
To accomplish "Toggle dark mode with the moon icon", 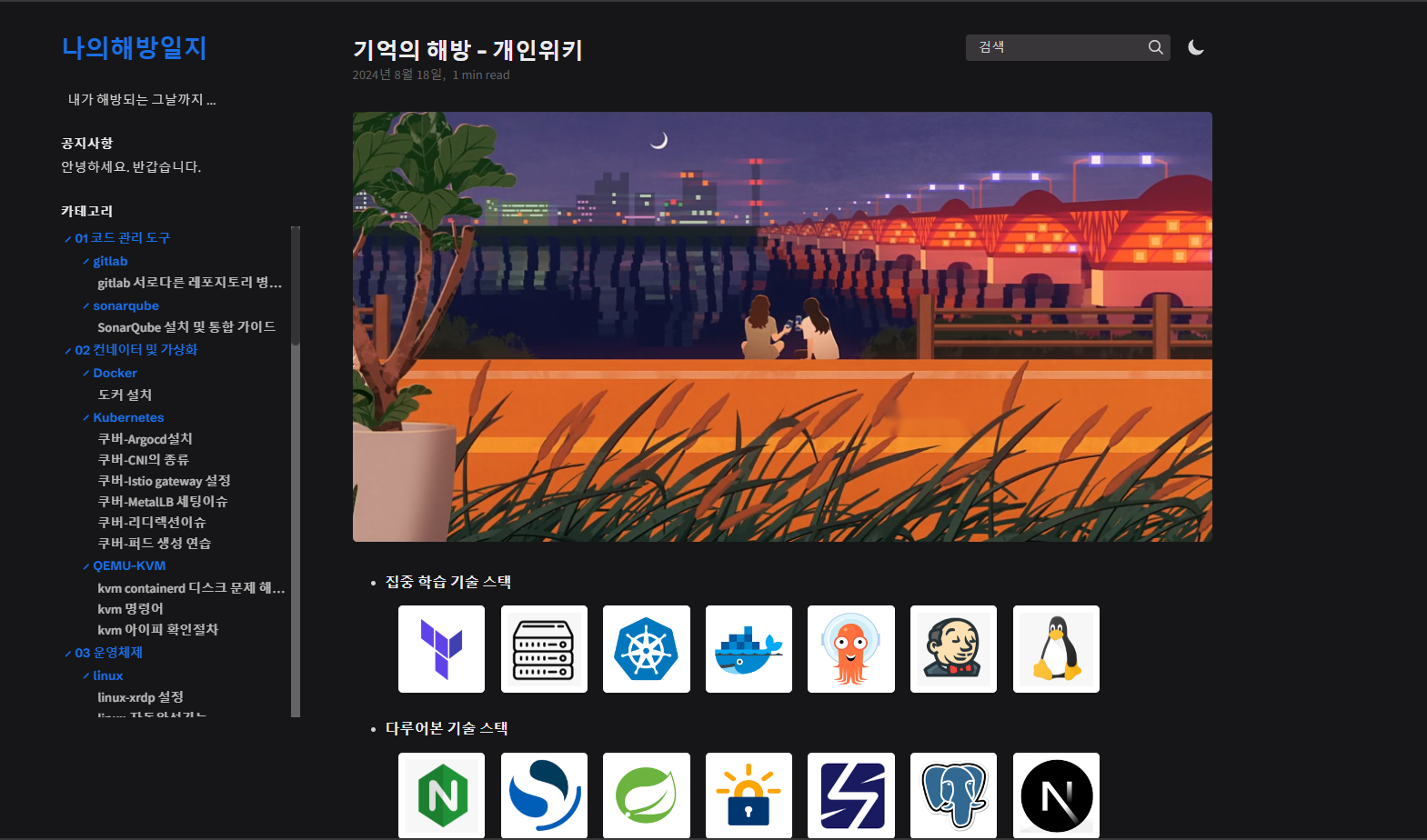I will point(1196,47).
